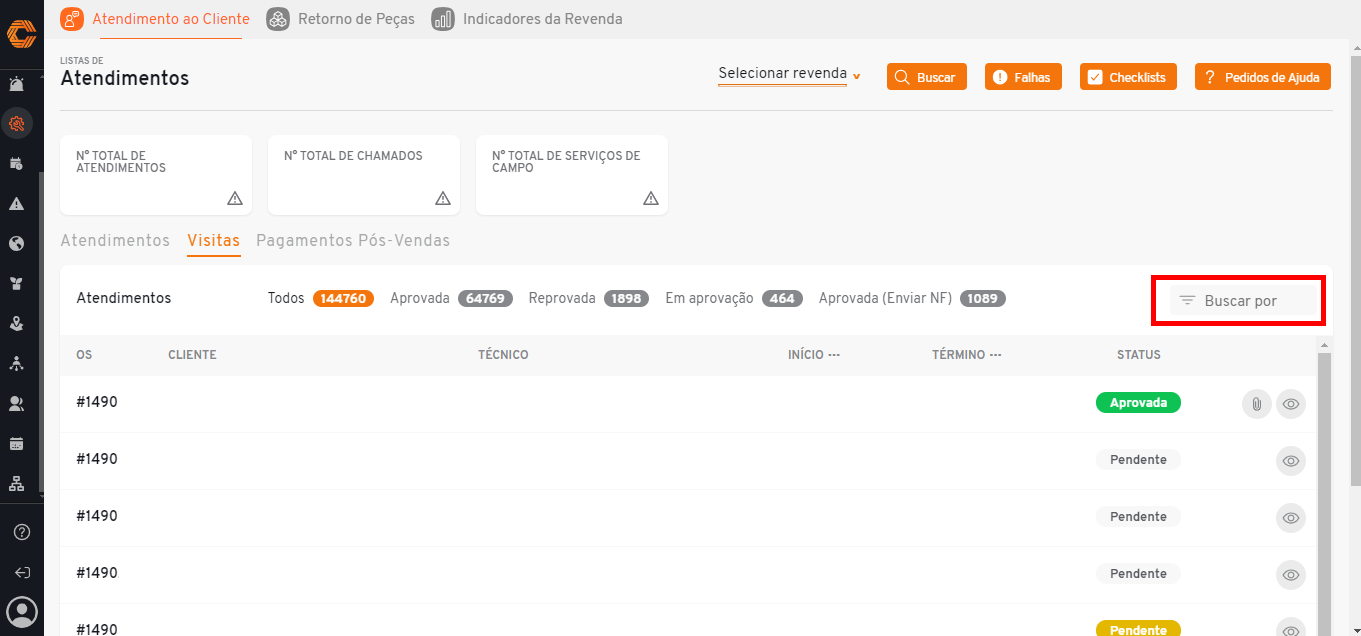This screenshot has height=636, width=1361.
Task: Switch to Retorno de Peças tab
Action: click(341, 19)
